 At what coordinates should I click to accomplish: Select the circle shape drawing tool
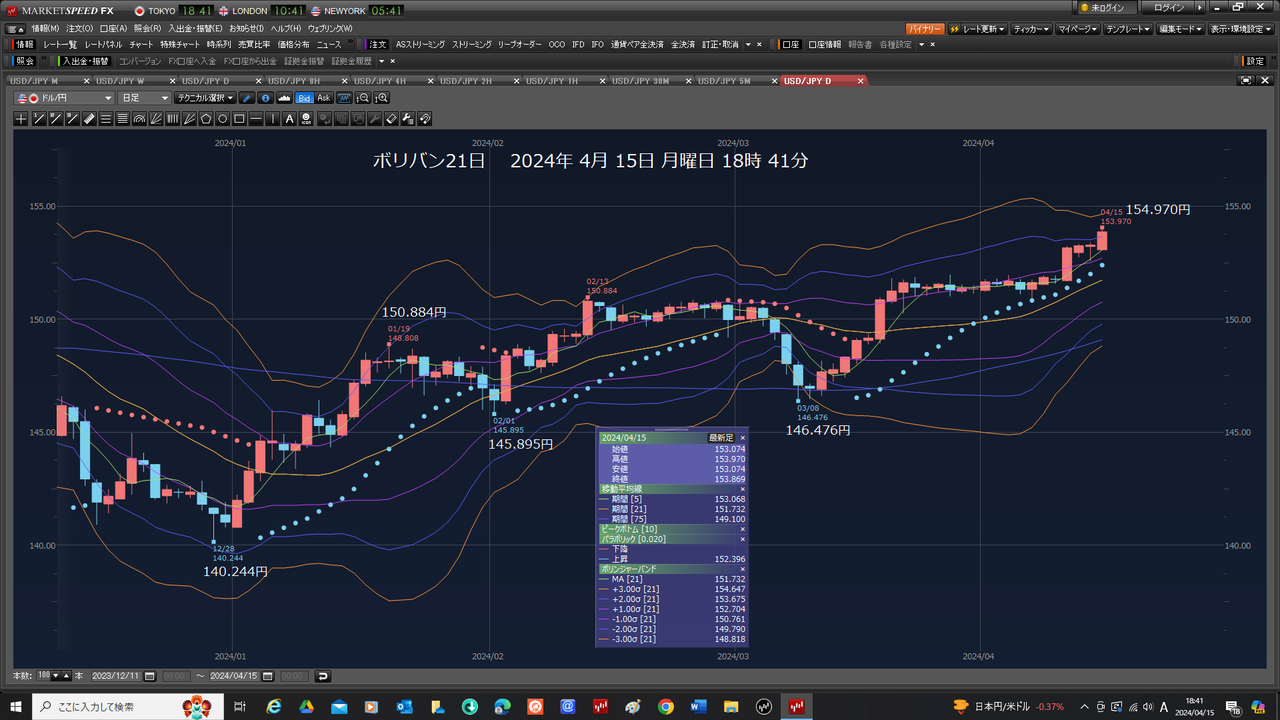pyautogui.click(x=222, y=119)
